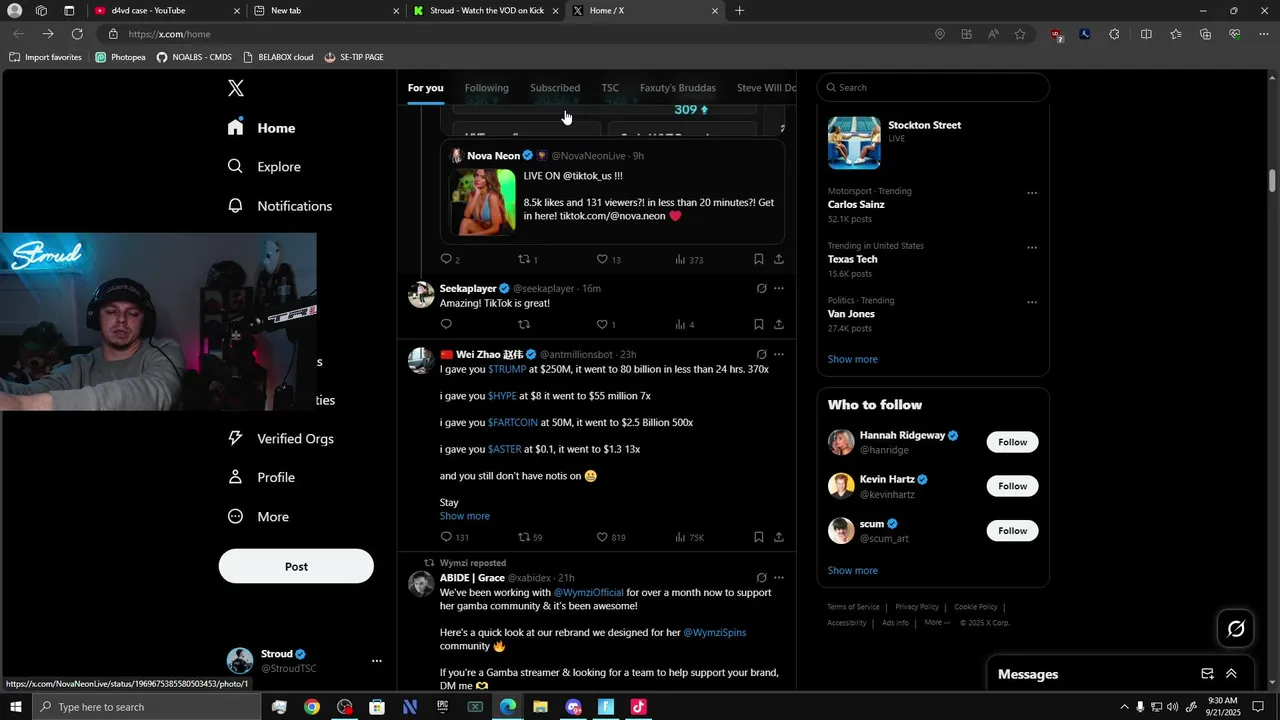Bookmark the Seekaplayer post
The image size is (1280, 720).
(x=759, y=324)
